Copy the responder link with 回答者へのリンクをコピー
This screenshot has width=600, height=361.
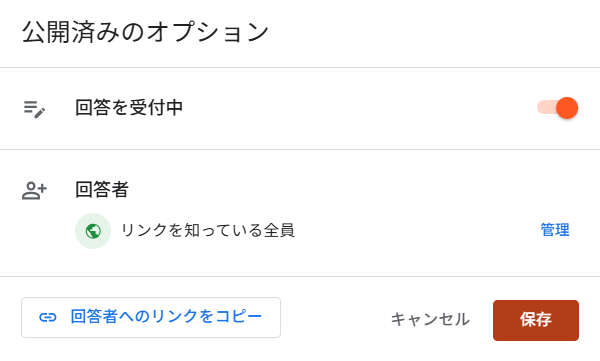tap(151, 317)
